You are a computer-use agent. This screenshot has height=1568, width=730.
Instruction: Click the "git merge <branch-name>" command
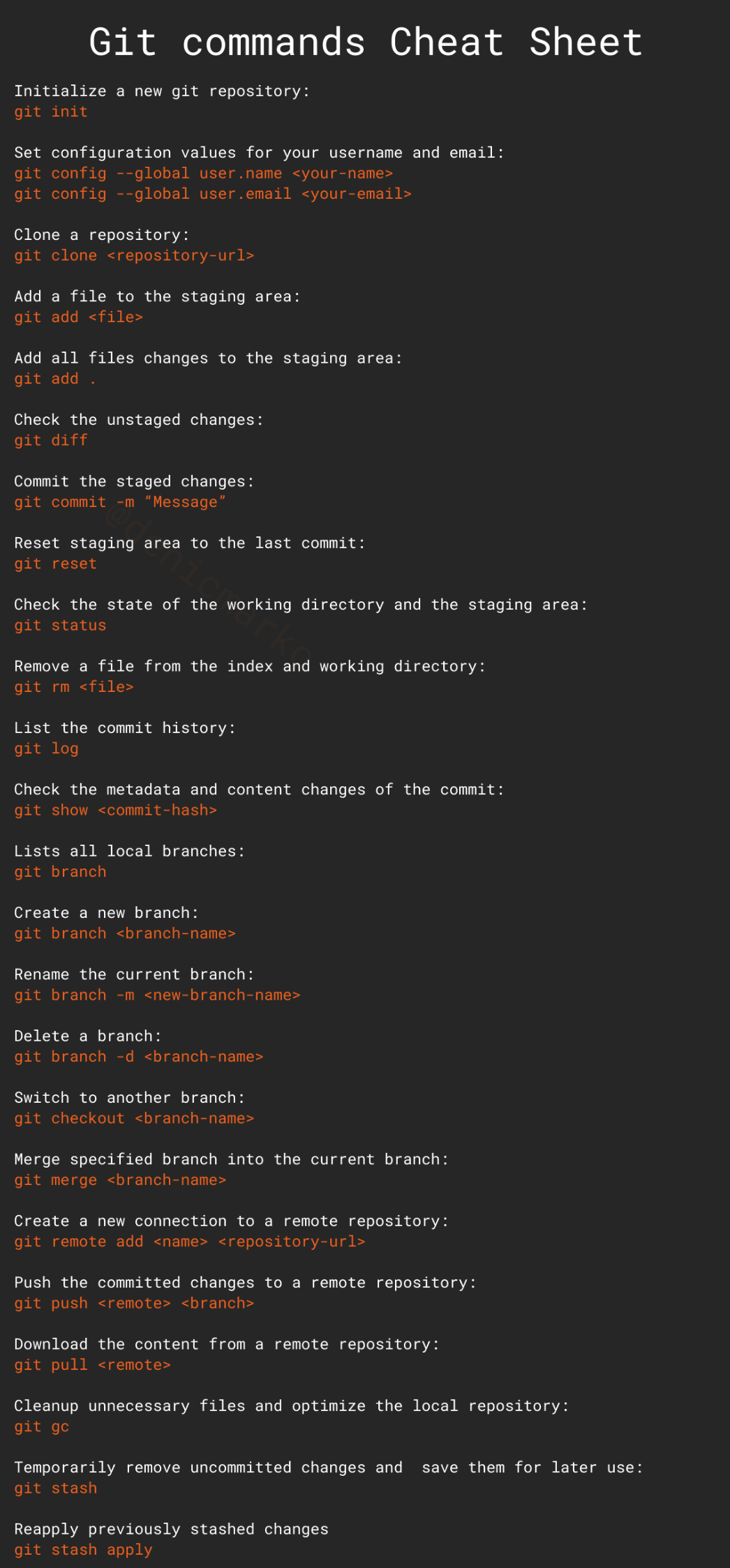120,1180
